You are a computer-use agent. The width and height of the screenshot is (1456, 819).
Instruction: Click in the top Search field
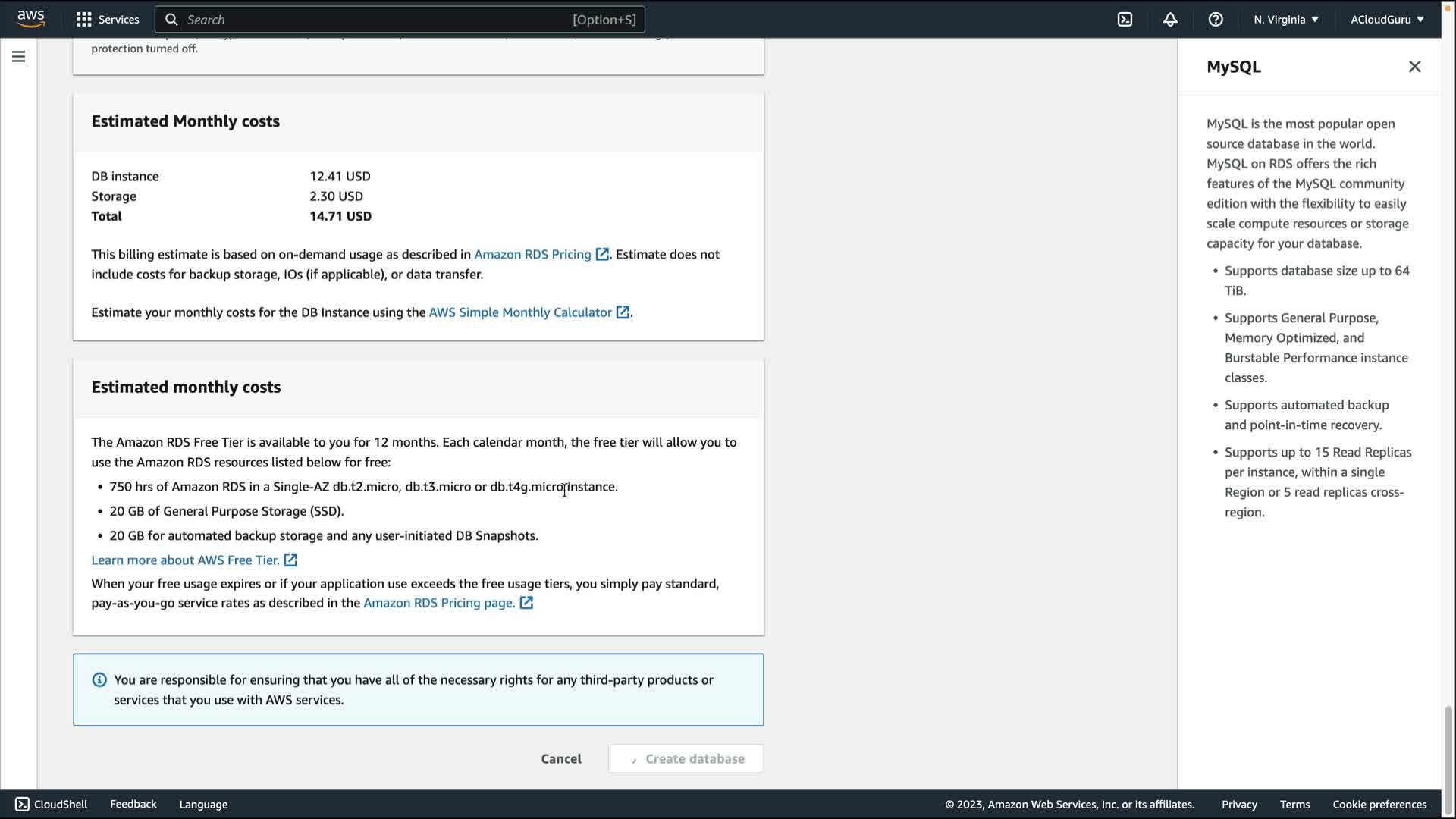379,19
